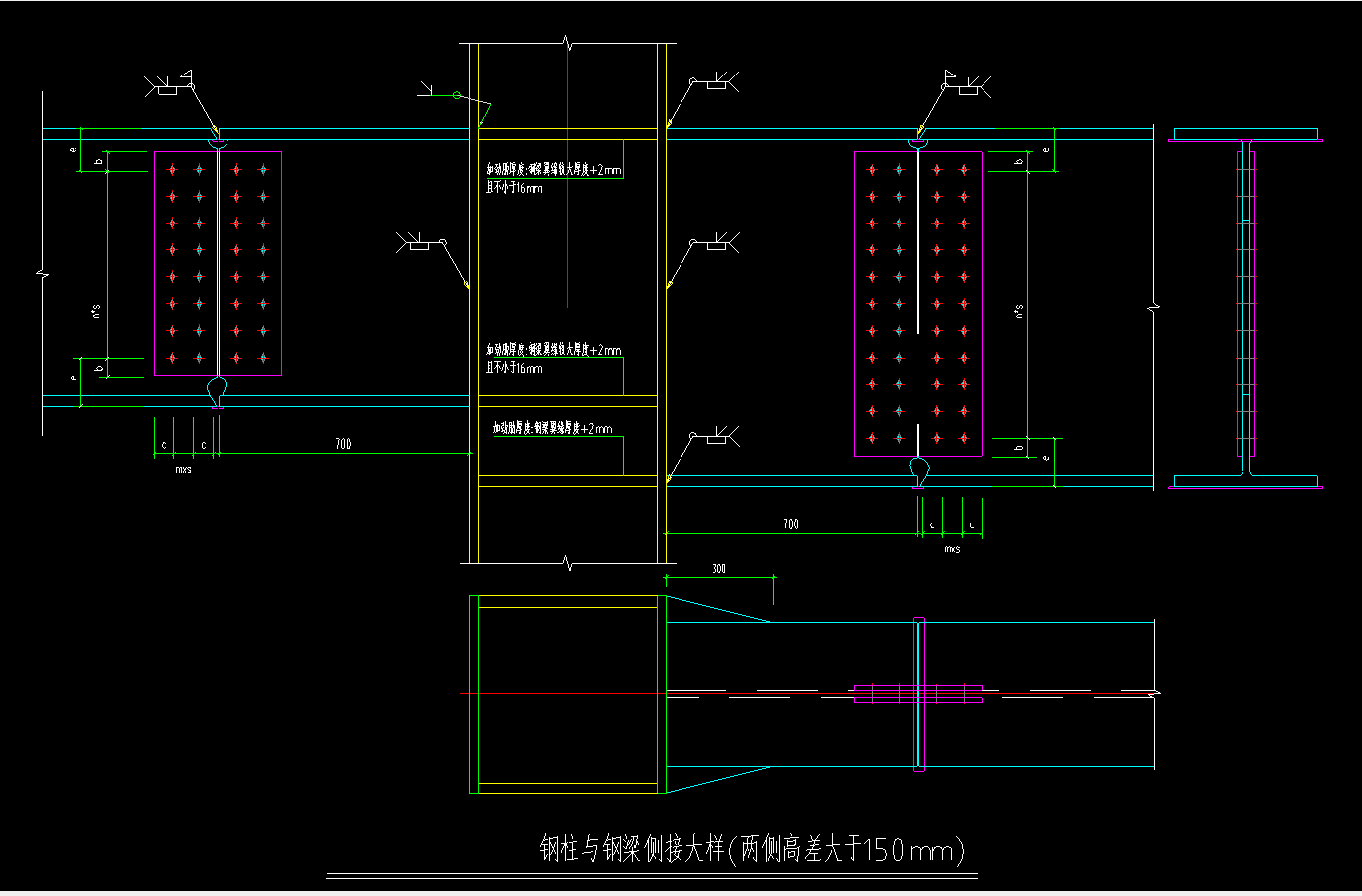The height and width of the screenshot is (896, 1362).
Task: Pick the 700 dimension left of the column
Action: click(343, 444)
